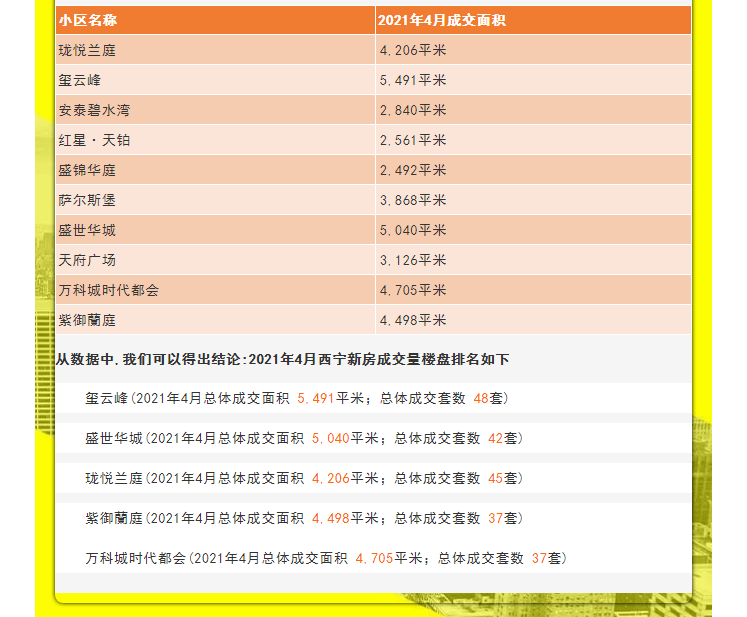Viewport: 747px width, 617px height.
Task: Select the 5,491平米 table cell
Action: tap(533, 80)
